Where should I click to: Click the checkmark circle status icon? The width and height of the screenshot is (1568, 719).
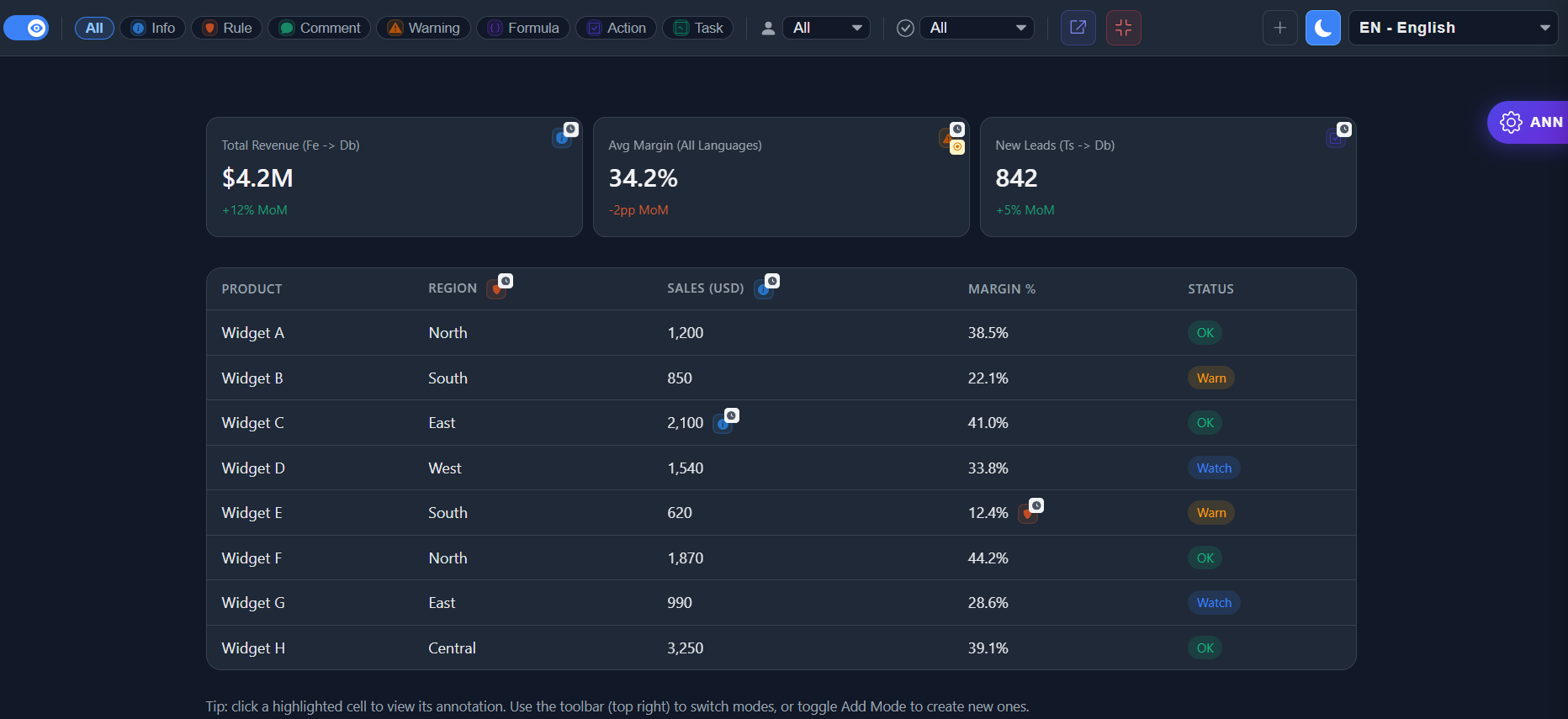905,28
